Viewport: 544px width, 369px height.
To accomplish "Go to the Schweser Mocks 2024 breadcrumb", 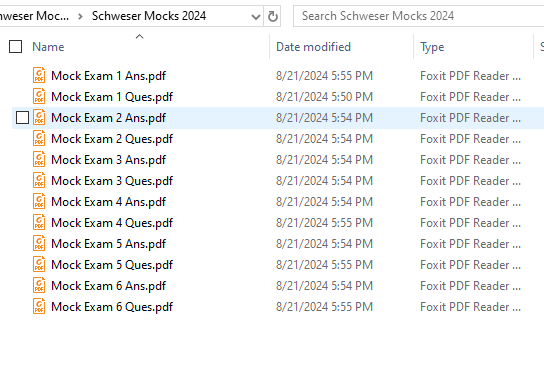I will [149, 16].
